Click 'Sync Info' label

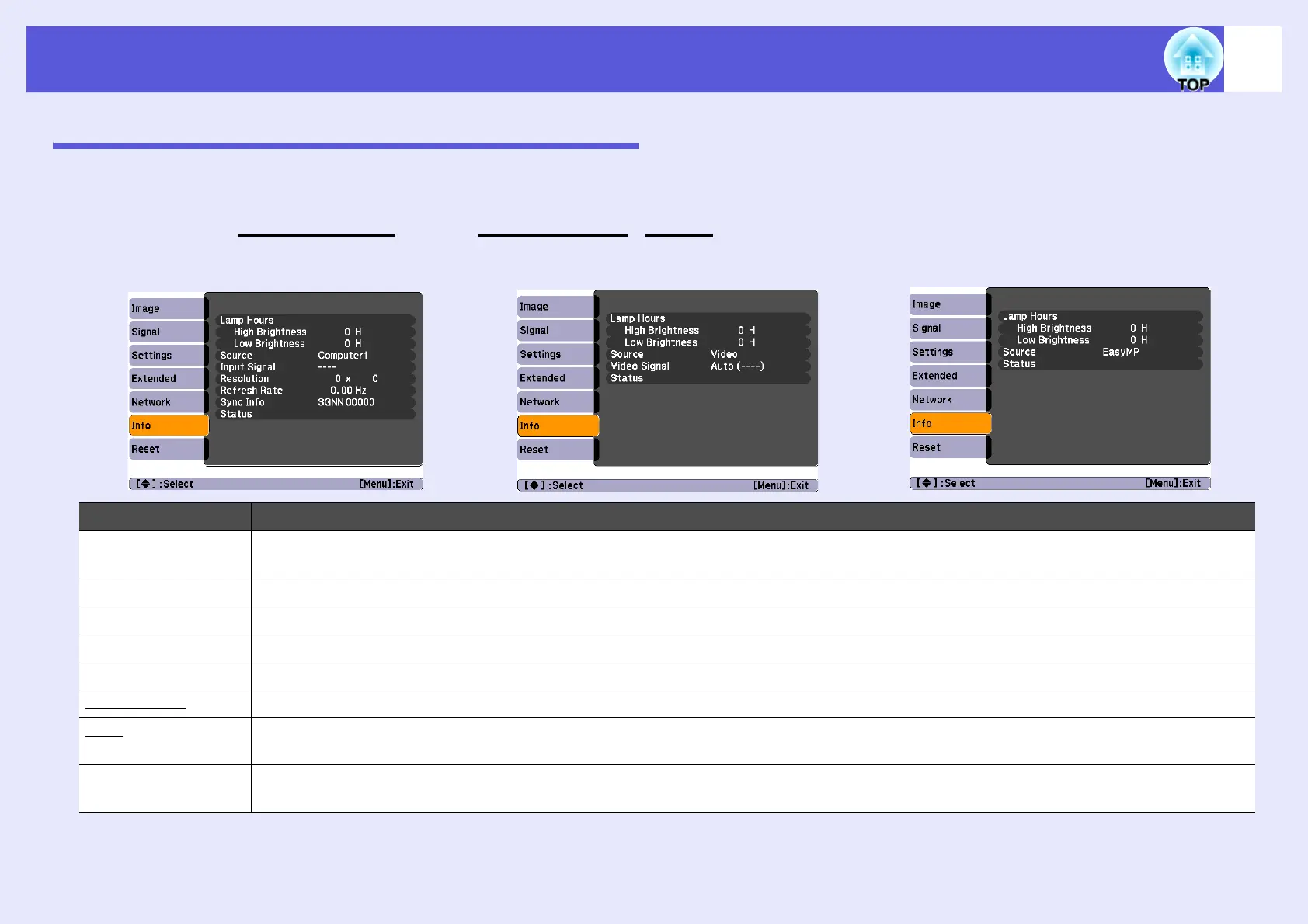click(x=242, y=402)
